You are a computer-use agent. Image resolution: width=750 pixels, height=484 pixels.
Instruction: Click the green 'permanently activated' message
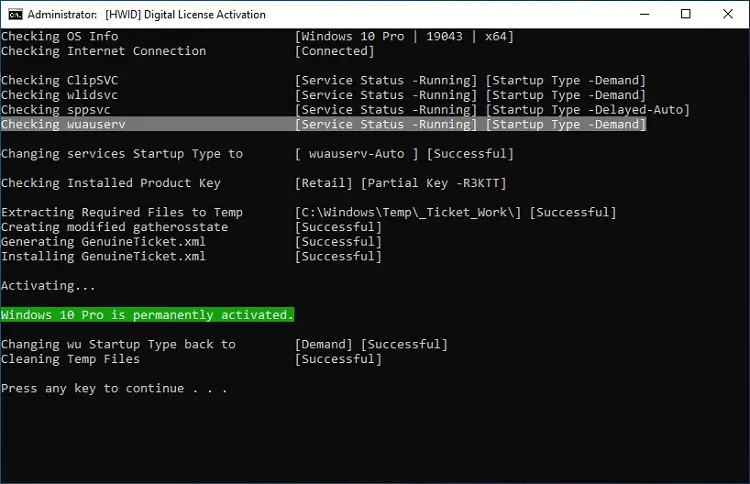[147, 315]
